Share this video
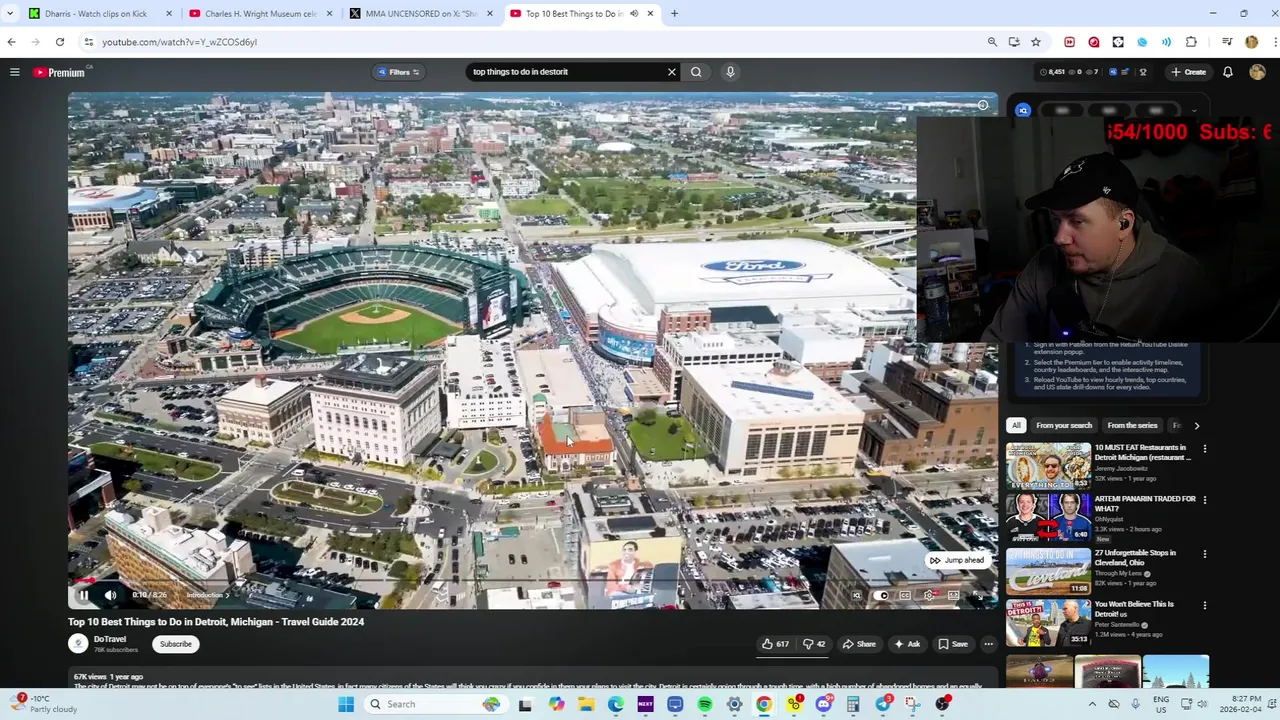1280x720 pixels. coord(858,644)
